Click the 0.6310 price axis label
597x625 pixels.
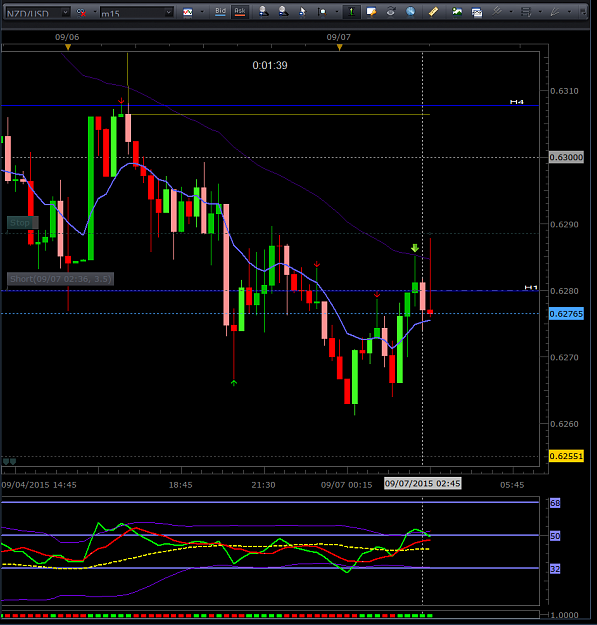(564, 91)
